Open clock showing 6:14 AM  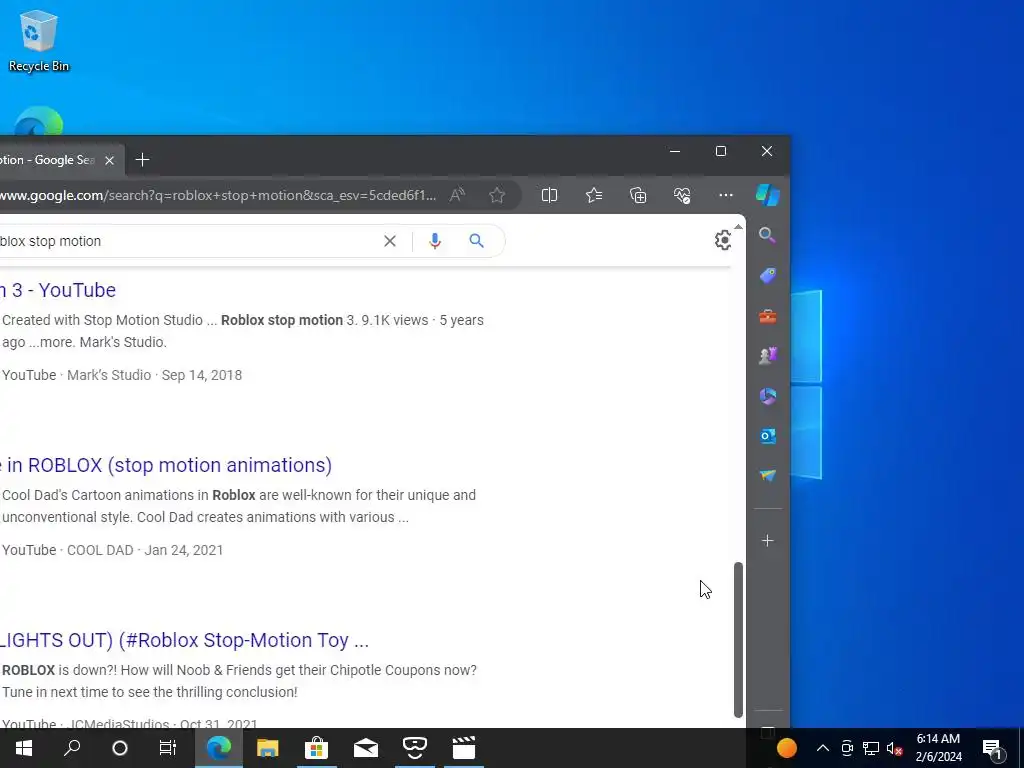(x=938, y=748)
